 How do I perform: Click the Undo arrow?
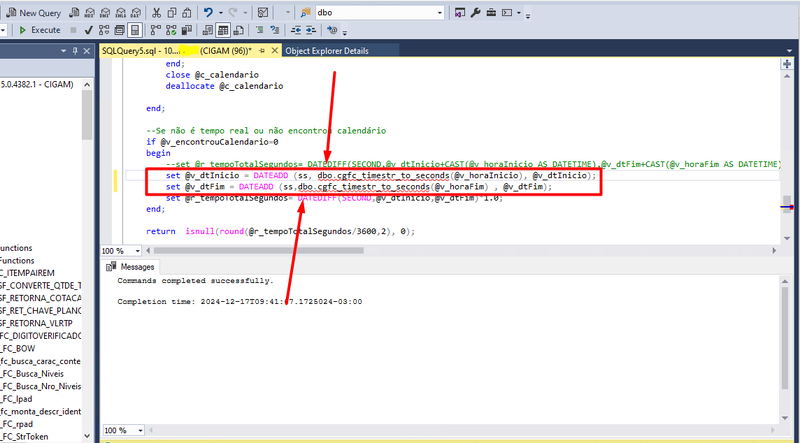point(208,12)
